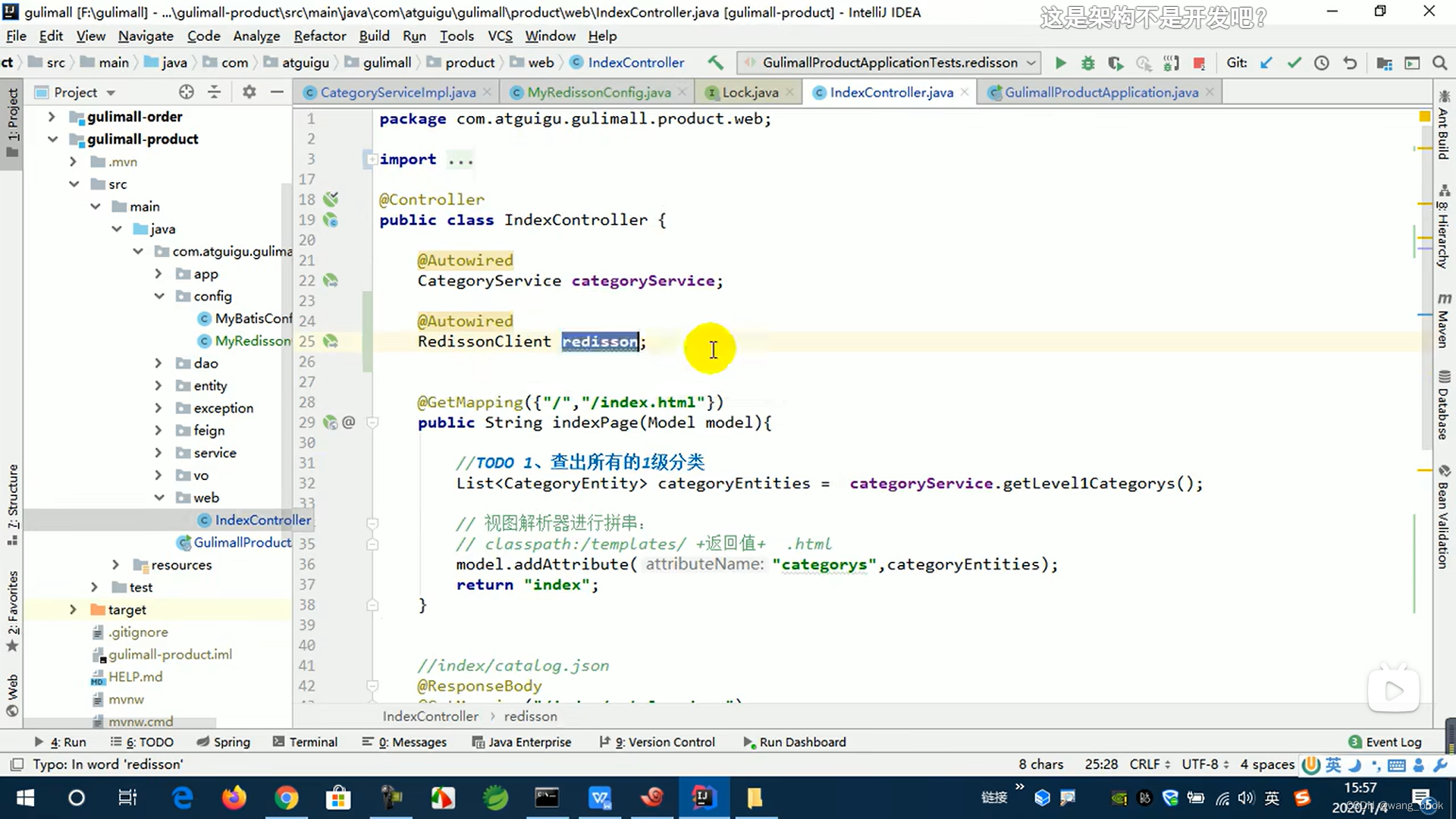Expand the .mvn folder
This screenshot has height=819, width=1456.
pos(73,162)
